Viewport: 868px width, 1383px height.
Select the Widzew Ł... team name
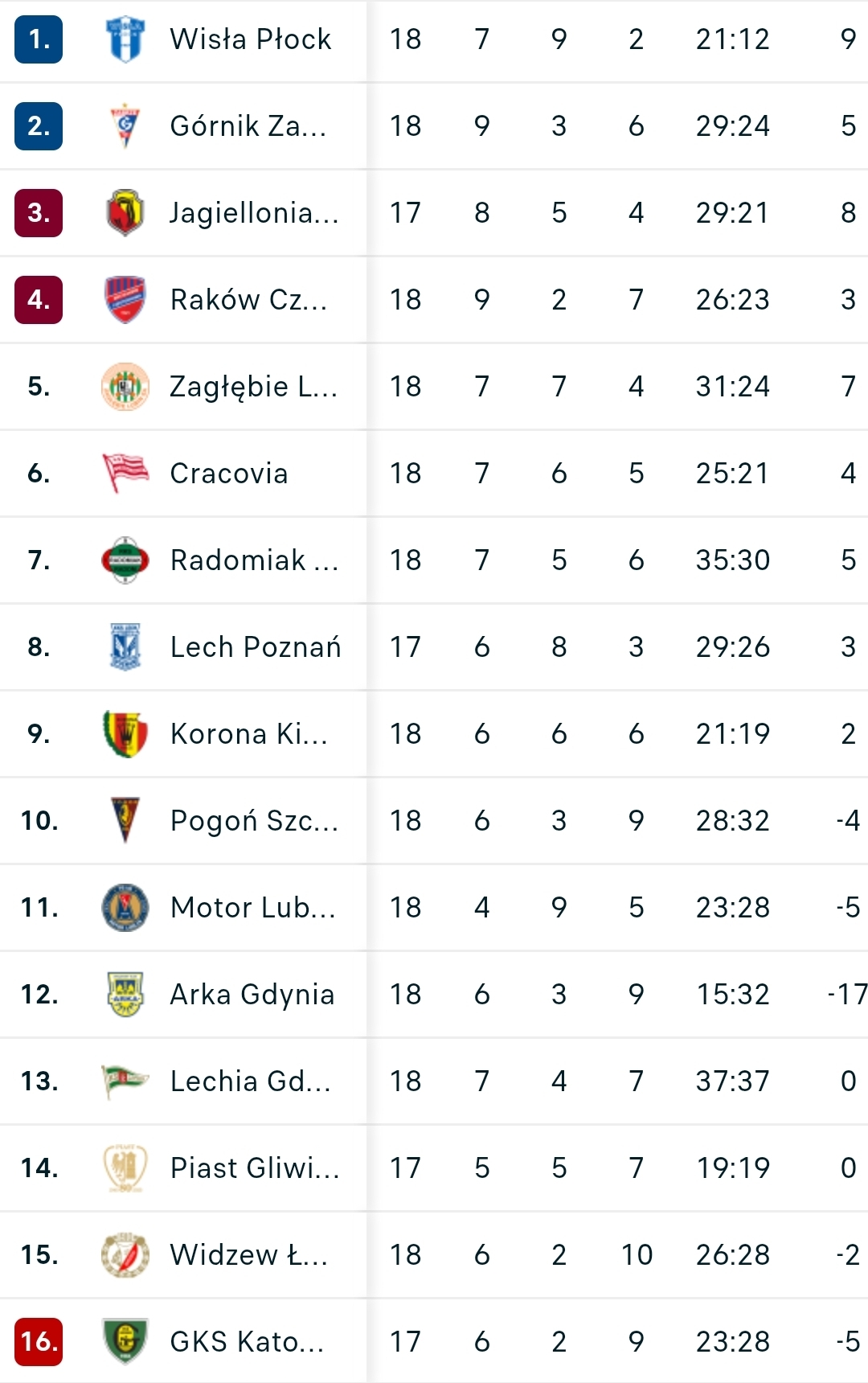(248, 1255)
